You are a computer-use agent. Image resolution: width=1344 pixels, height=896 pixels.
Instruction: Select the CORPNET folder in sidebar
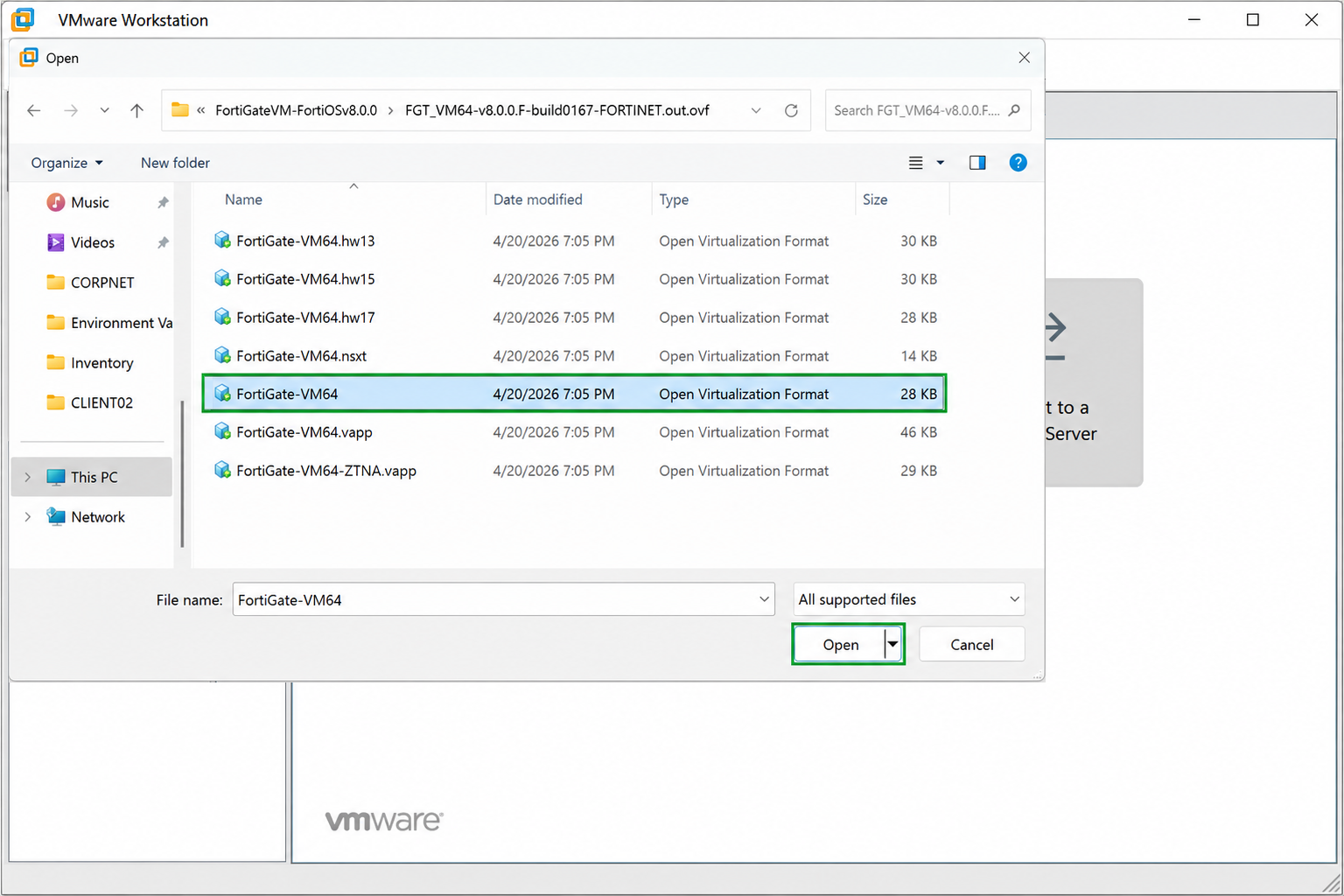tap(101, 283)
